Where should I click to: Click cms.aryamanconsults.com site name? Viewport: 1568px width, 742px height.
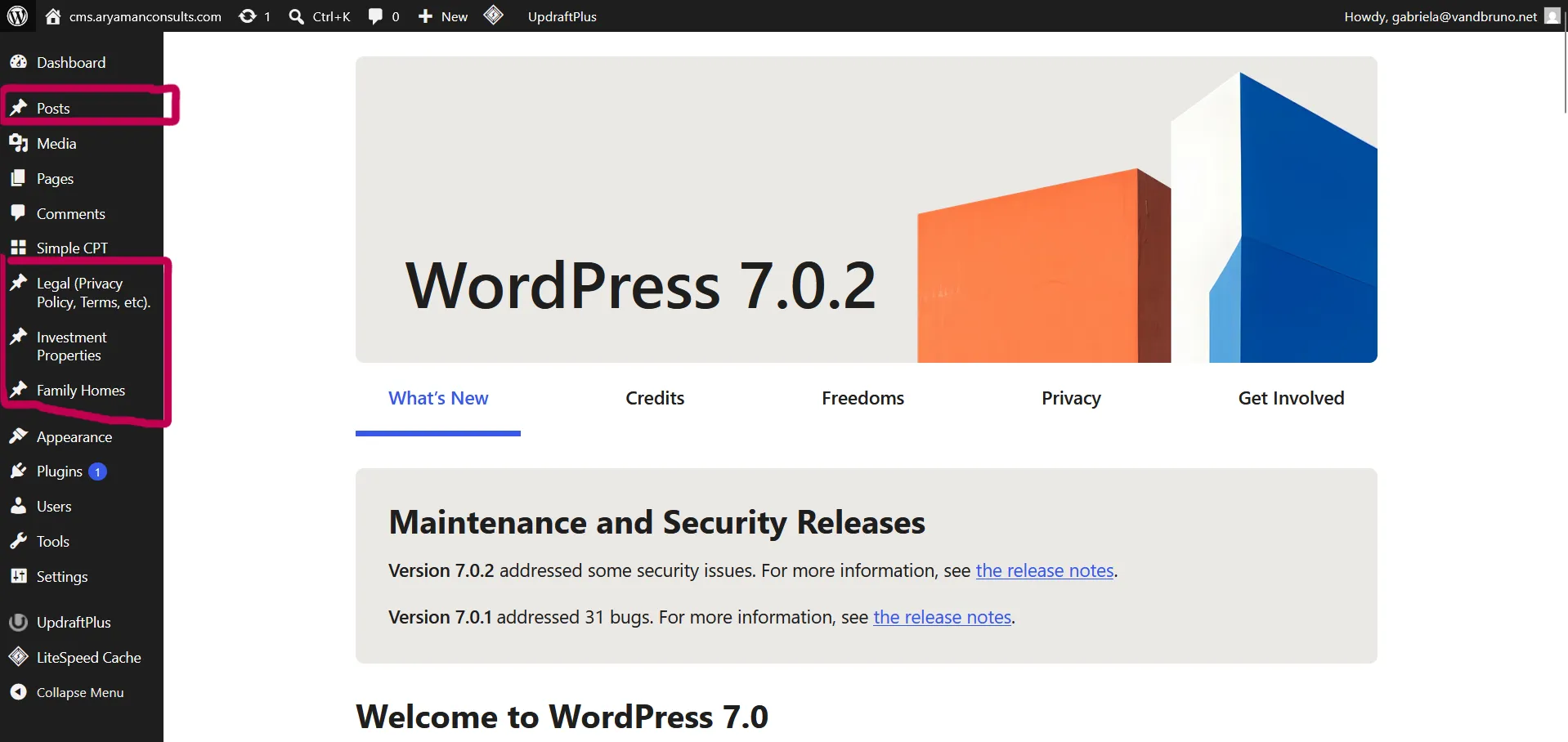pos(145,16)
